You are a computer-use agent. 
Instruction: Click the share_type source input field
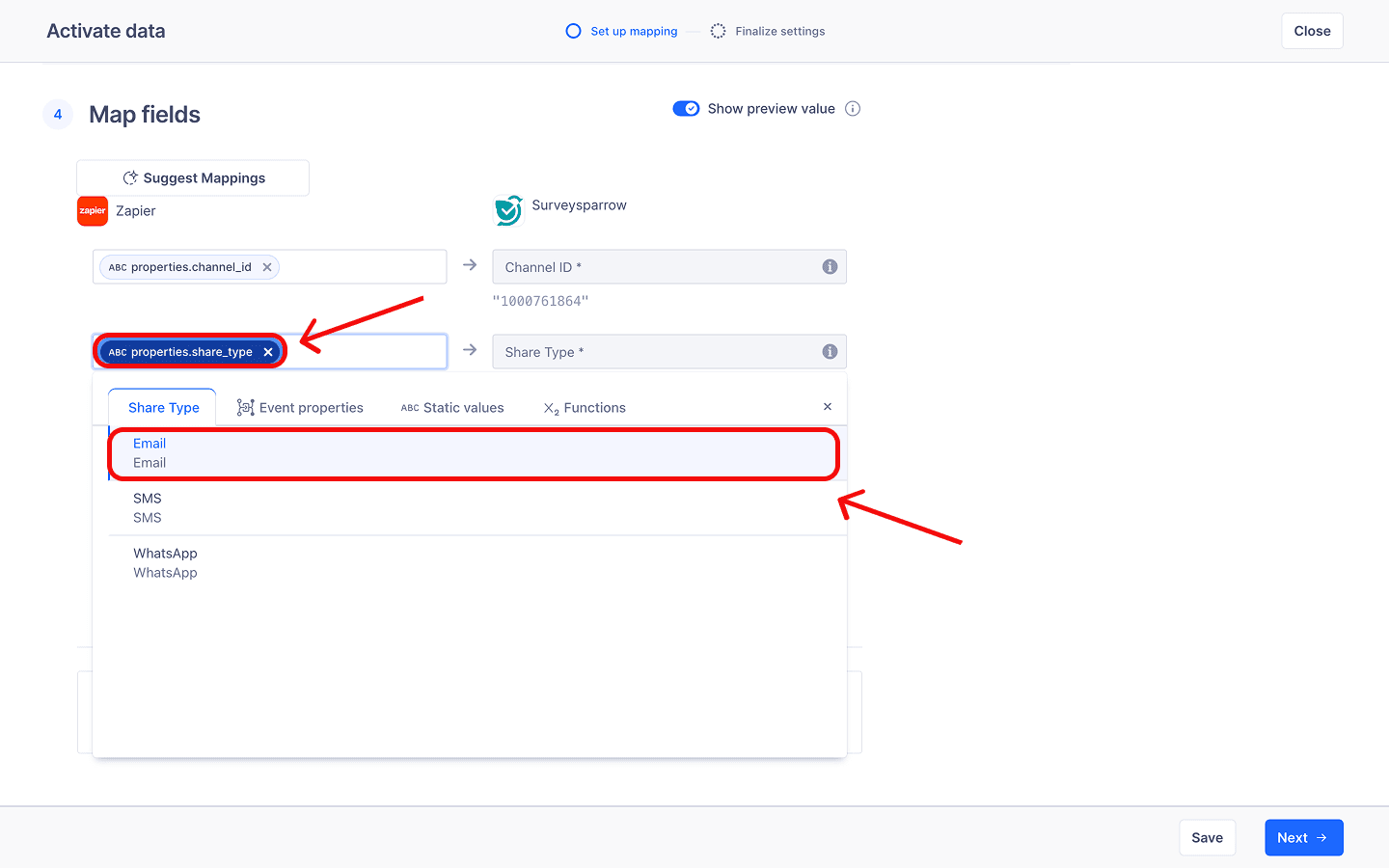click(x=269, y=352)
